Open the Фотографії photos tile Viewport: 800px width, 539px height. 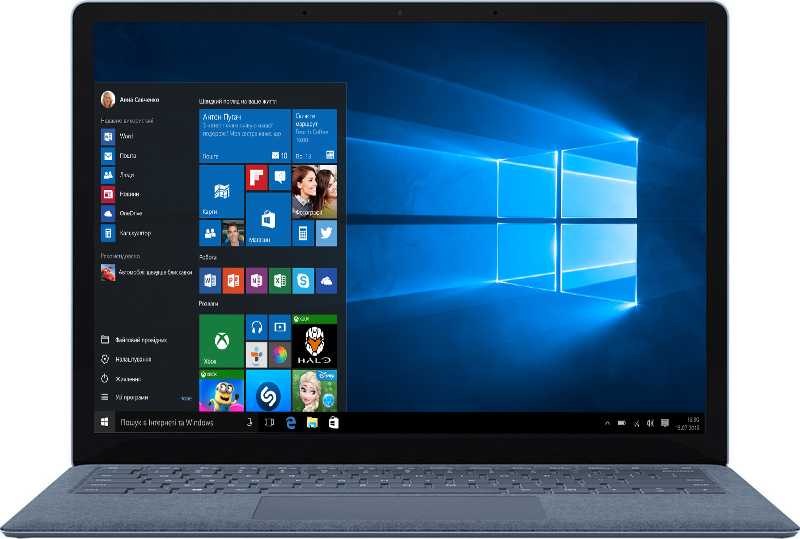coord(315,191)
